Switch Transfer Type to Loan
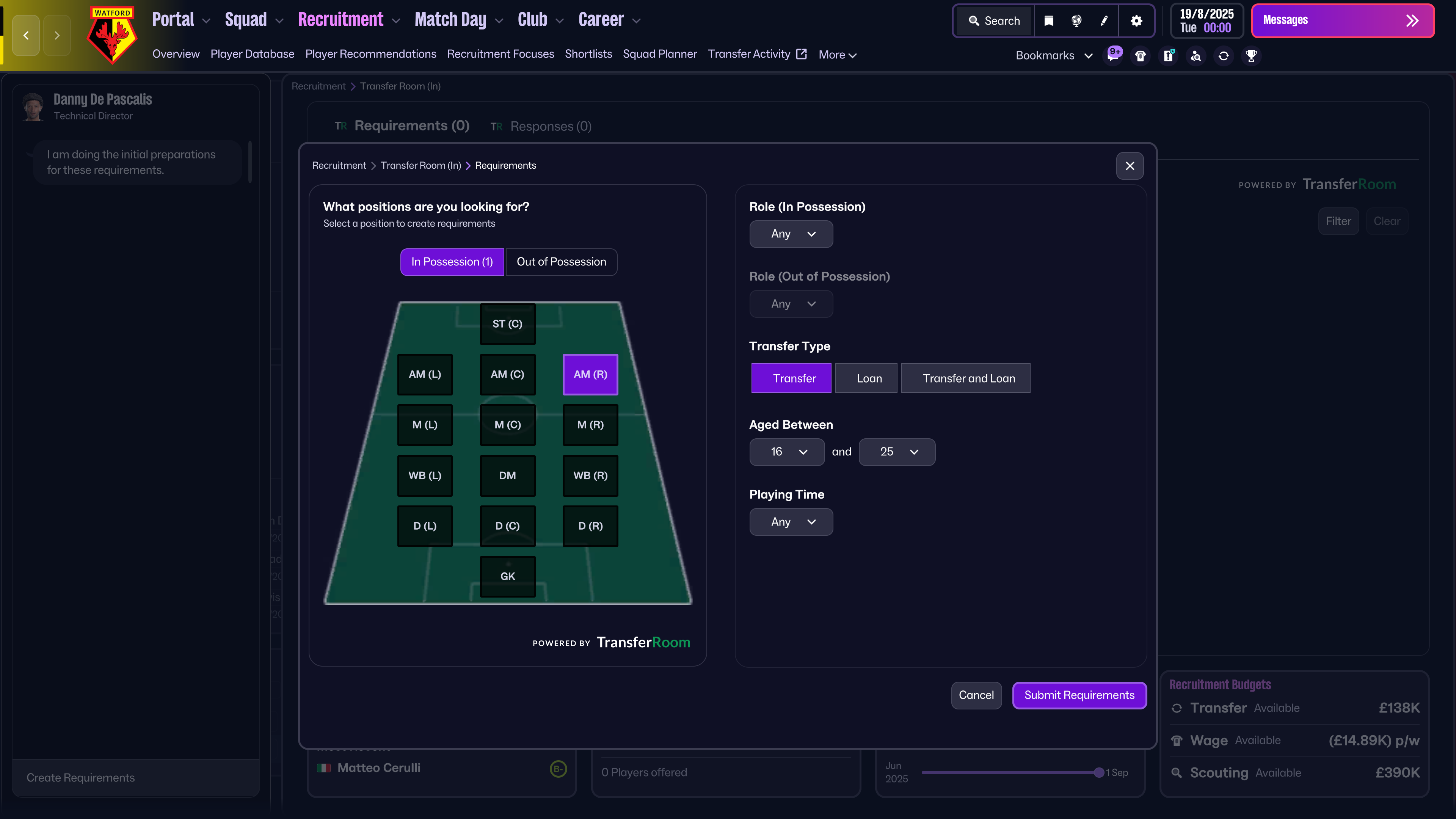The width and height of the screenshot is (1456, 819). 866,378
